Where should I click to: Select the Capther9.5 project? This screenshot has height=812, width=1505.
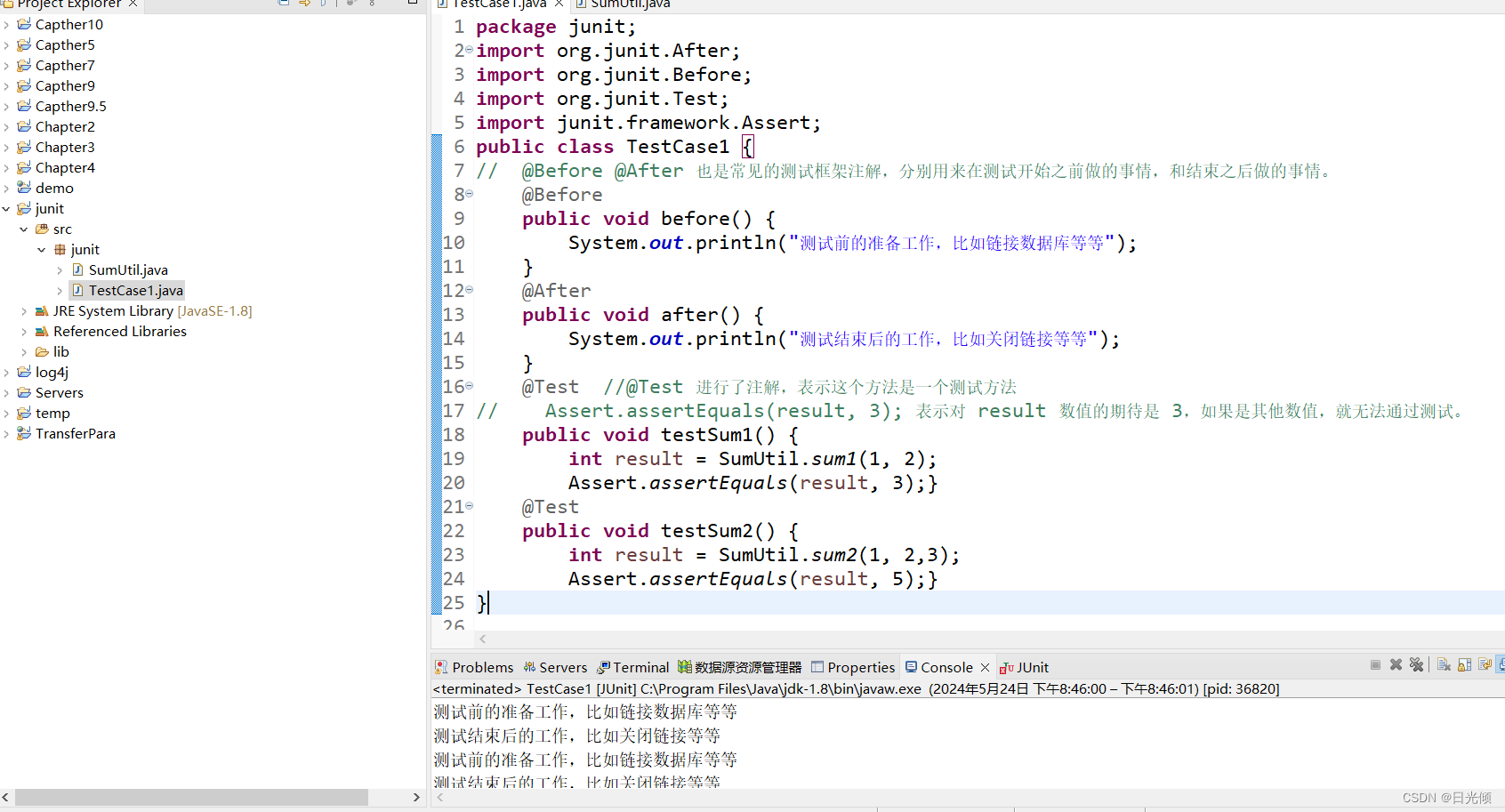(x=71, y=107)
